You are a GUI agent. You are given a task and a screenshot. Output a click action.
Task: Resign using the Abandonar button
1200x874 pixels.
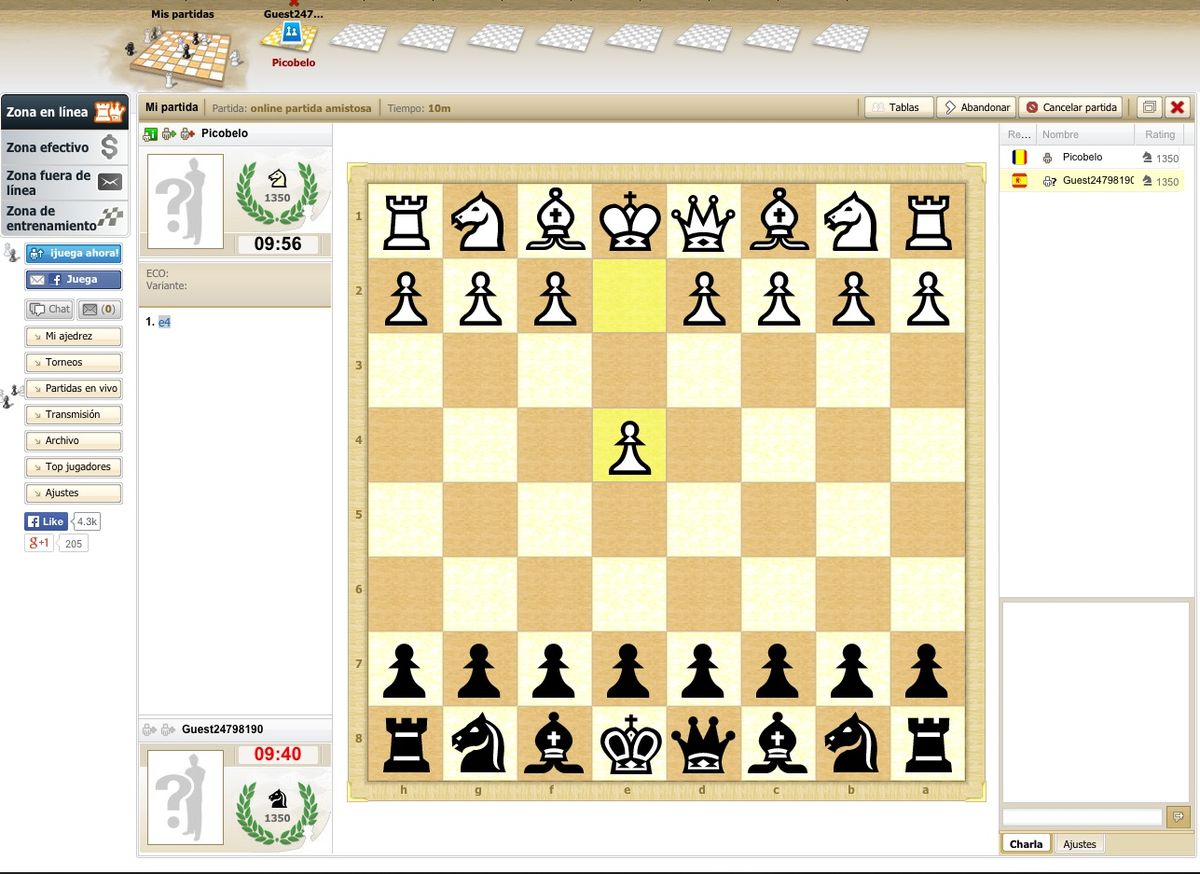[975, 106]
